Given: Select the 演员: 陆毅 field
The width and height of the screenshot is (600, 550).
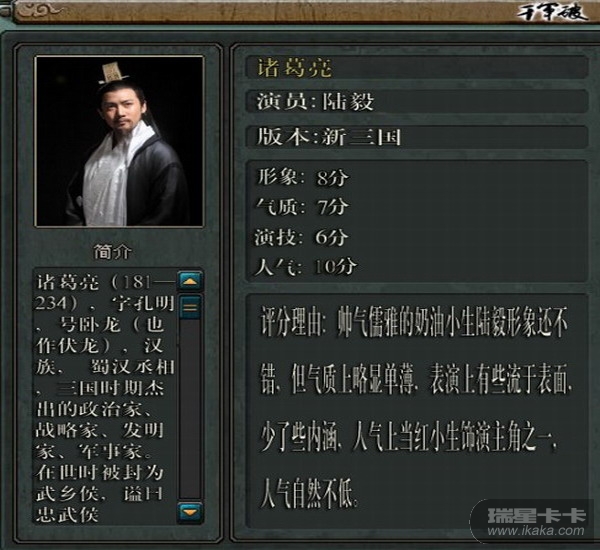Looking at the screenshot, I should click(417, 101).
